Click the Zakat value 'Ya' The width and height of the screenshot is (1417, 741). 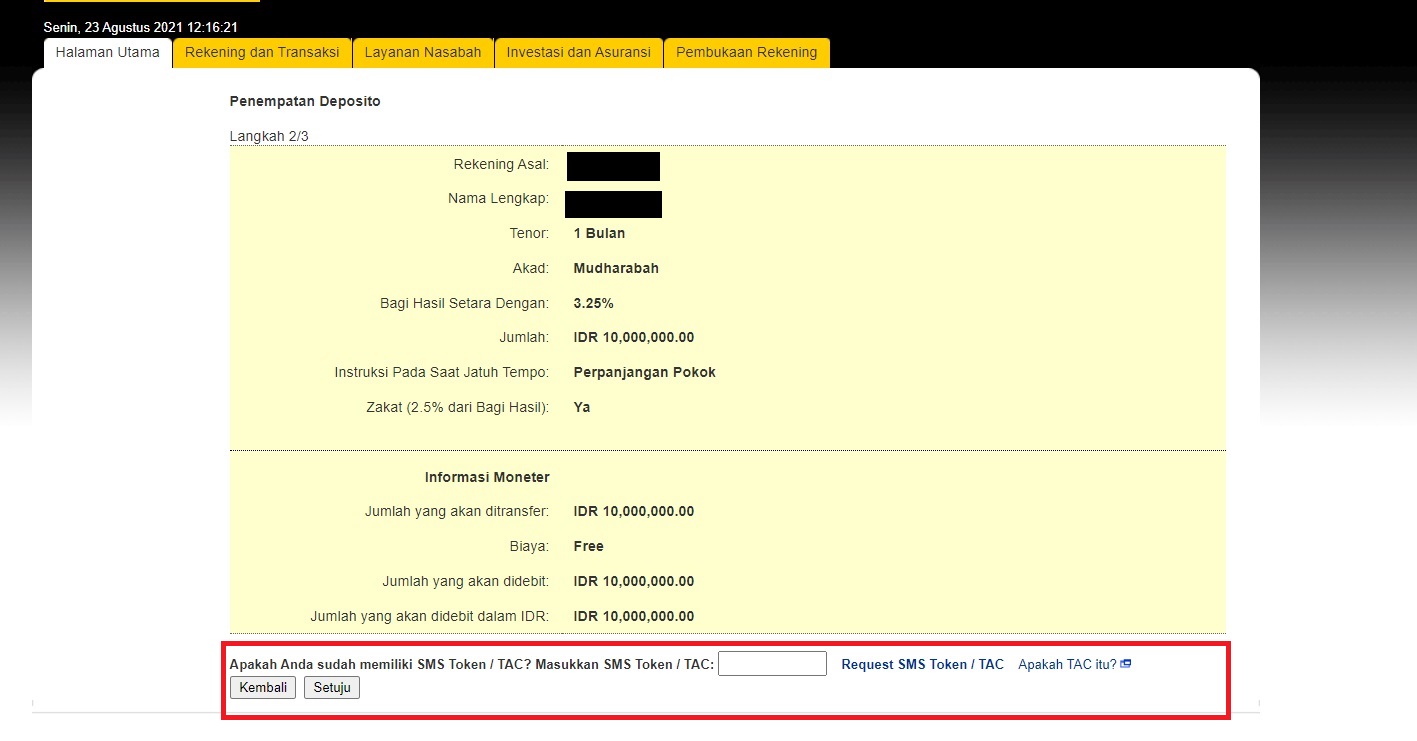(582, 408)
